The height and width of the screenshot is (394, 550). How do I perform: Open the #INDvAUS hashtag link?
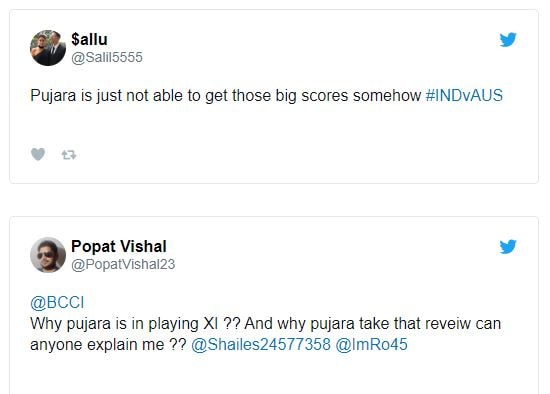click(x=464, y=95)
